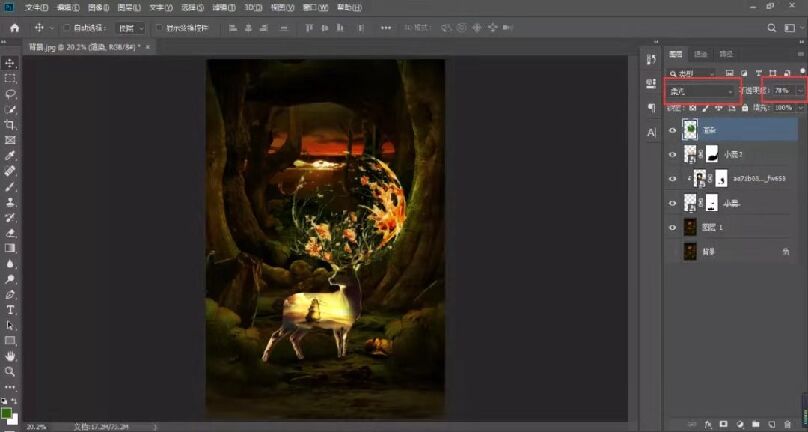This screenshot has width=808, height=432.
Task: Select the Blur tool
Action: (x=10, y=263)
